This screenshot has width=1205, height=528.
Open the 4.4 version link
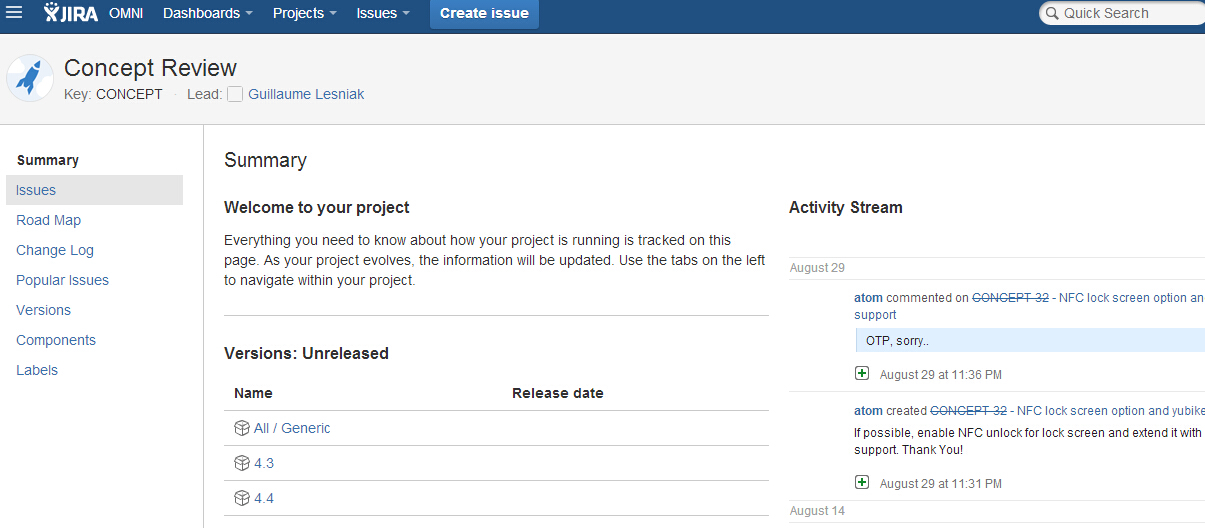click(x=264, y=498)
